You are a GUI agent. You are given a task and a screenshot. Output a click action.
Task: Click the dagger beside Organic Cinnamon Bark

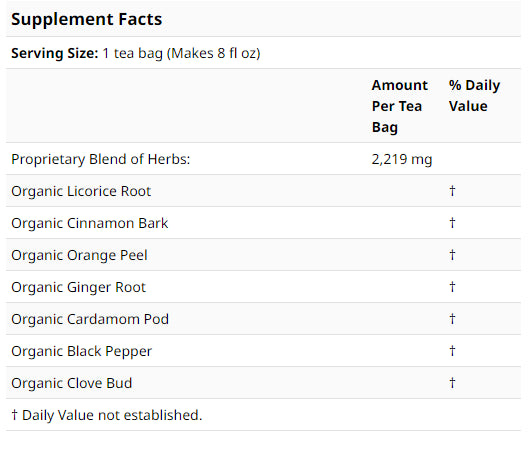click(x=452, y=223)
